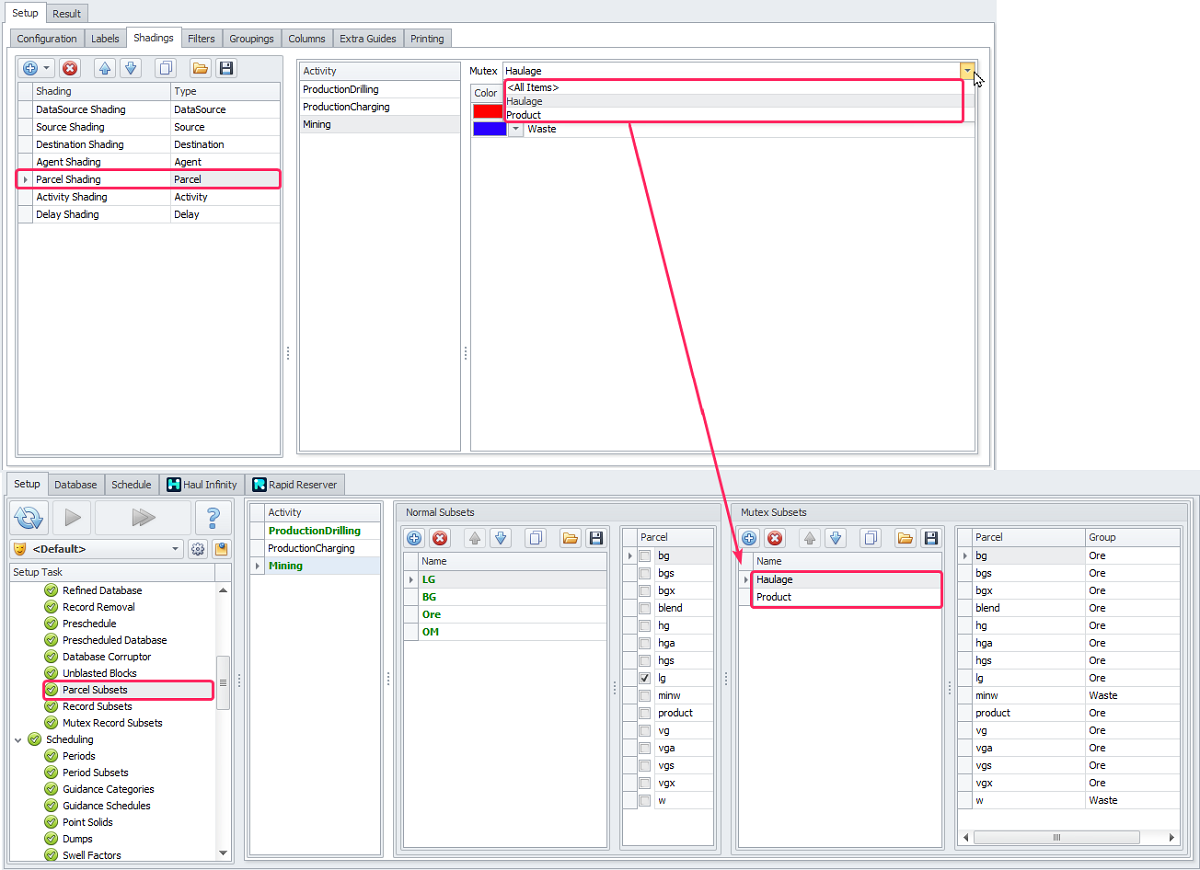The image size is (1200, 870).
Task: Choose <All Items> in Mutex list
Action: click(733, 88)
